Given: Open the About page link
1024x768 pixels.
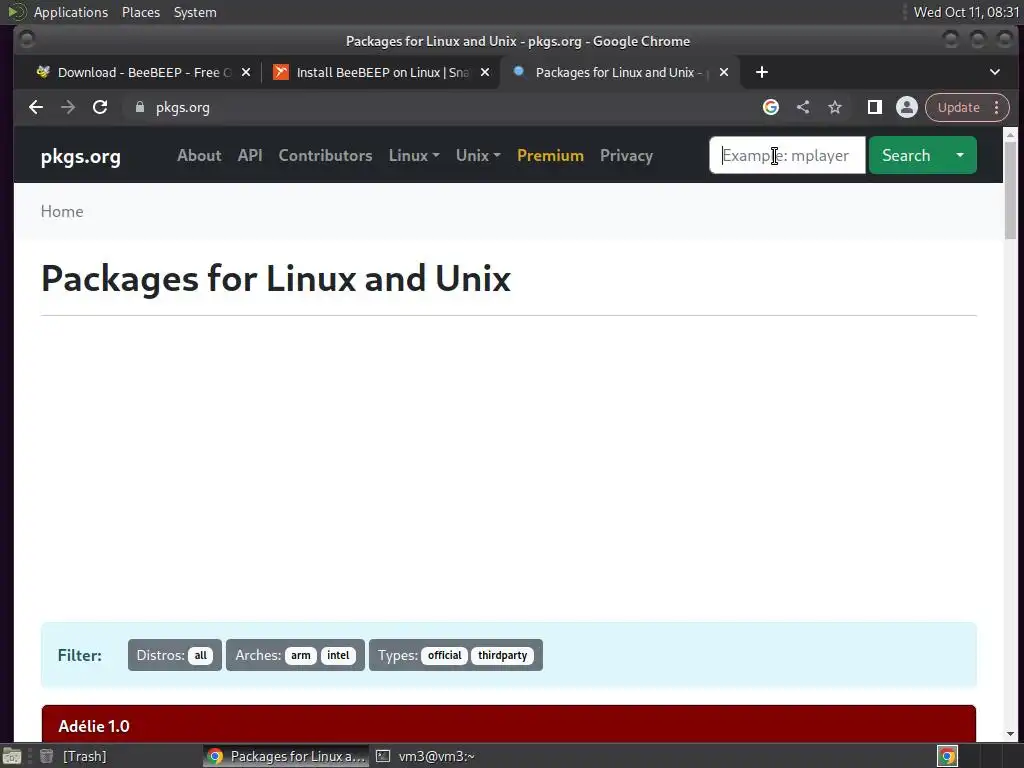Looking at the screenshot, I should (199, 155).
